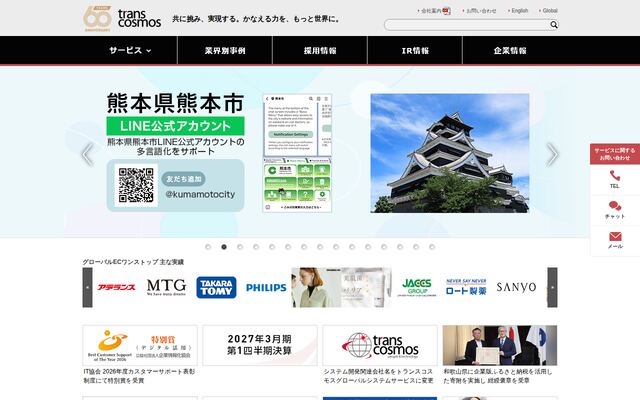
Task: Click the transcosmos logo
Action: click(139, 18)
